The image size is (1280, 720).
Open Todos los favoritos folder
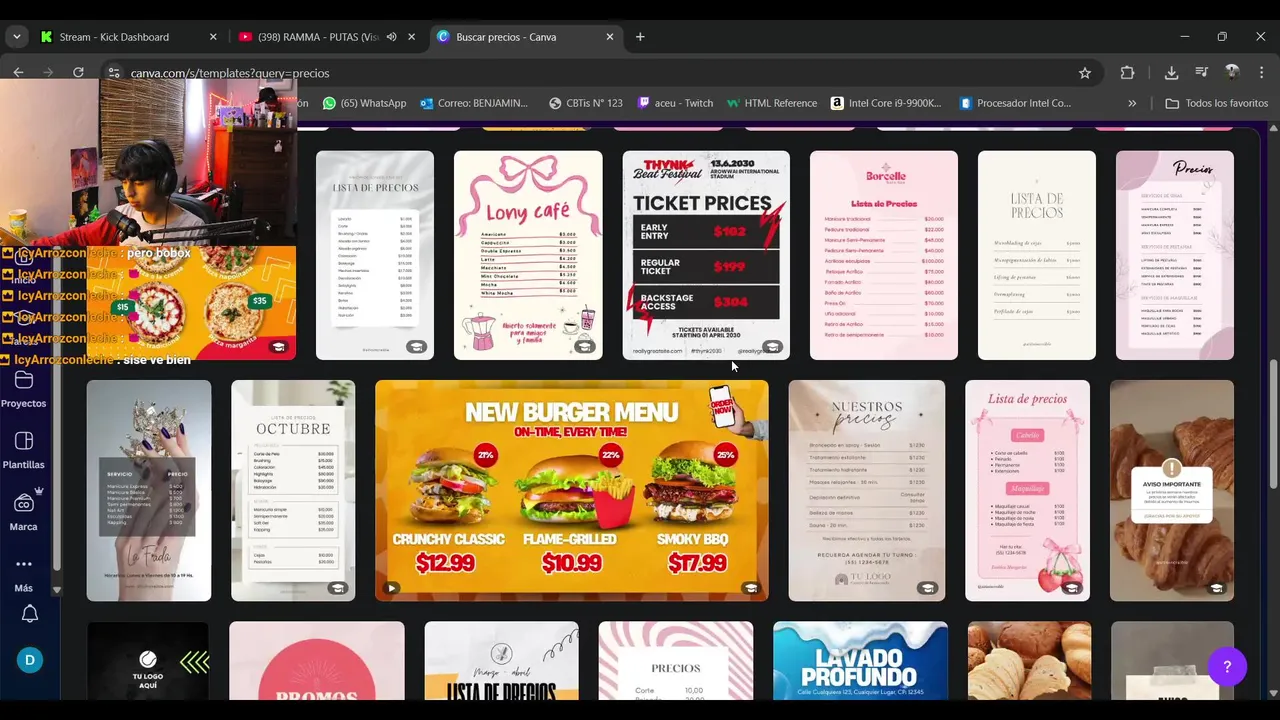tap(1217, 103)
